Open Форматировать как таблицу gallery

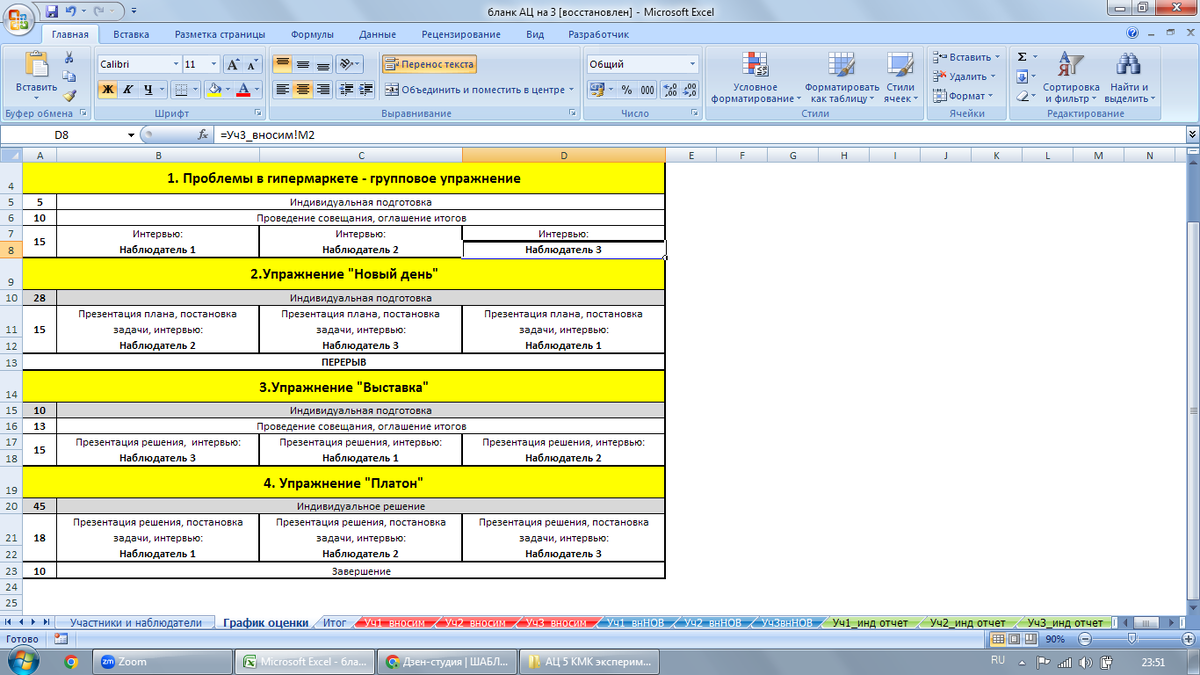click(x=840, y=78)
